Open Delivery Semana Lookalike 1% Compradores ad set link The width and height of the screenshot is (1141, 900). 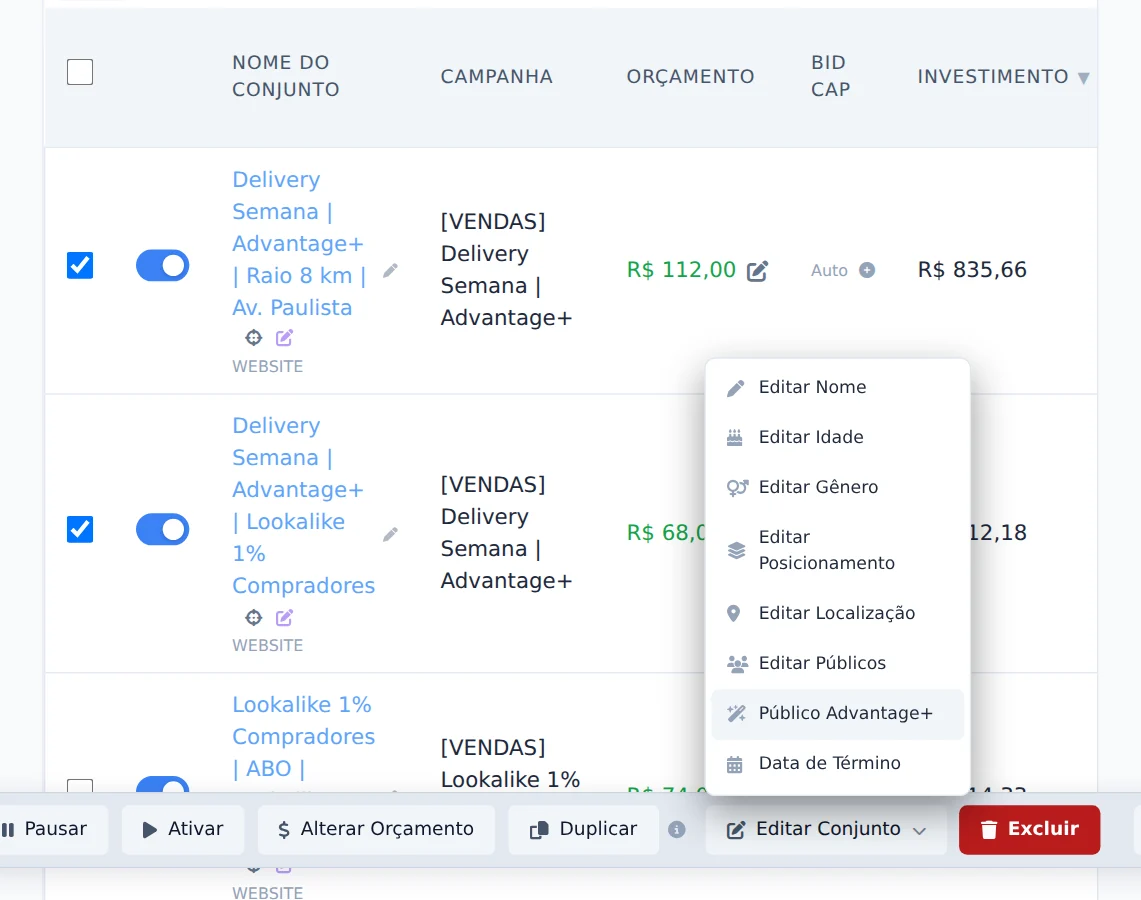tap(303, 506)
